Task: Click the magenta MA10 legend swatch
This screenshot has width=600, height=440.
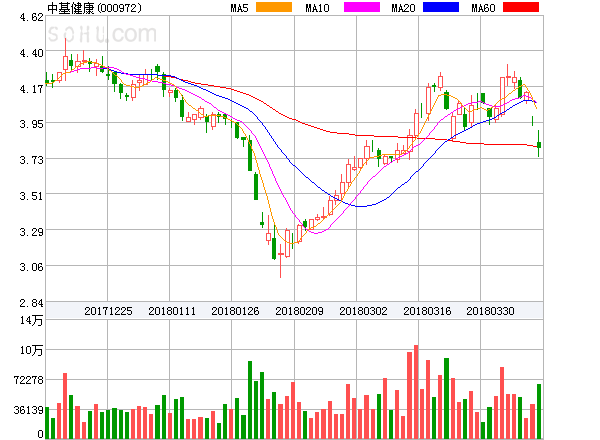Action: pos(362,7)
